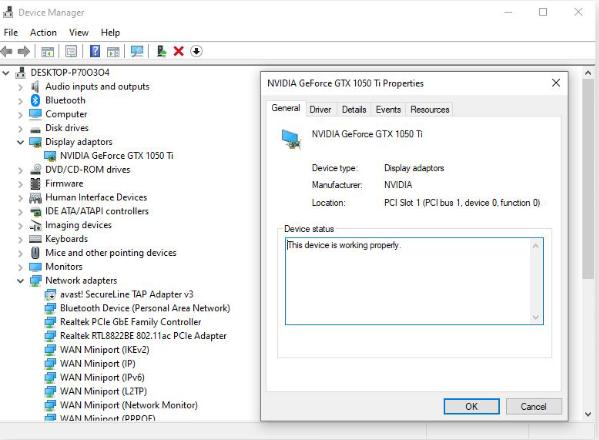This screenshot has width=599, height=440.
Task: Select WAN Miniport (L2TP)
Action: (103, 391)
